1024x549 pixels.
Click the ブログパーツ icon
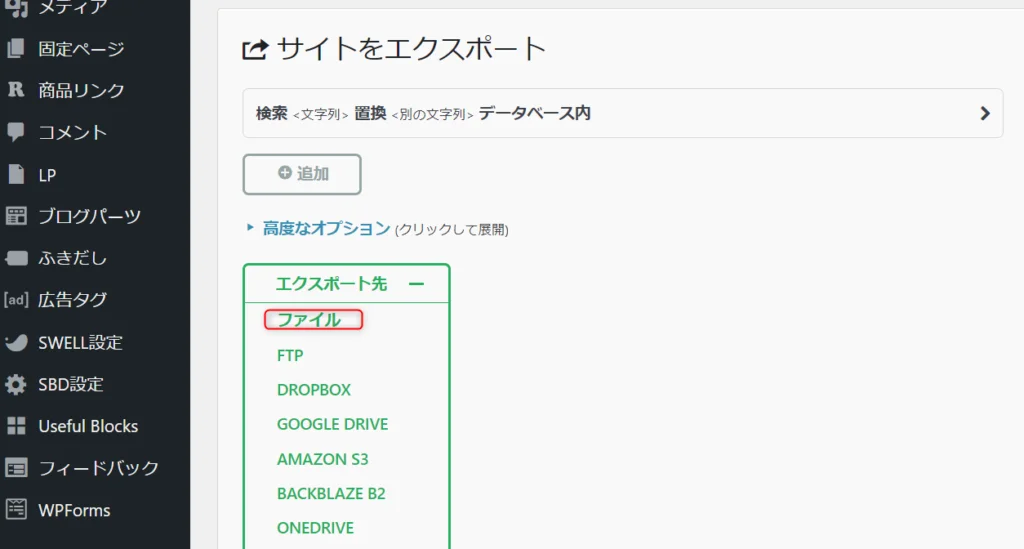(x=16, y=216)
